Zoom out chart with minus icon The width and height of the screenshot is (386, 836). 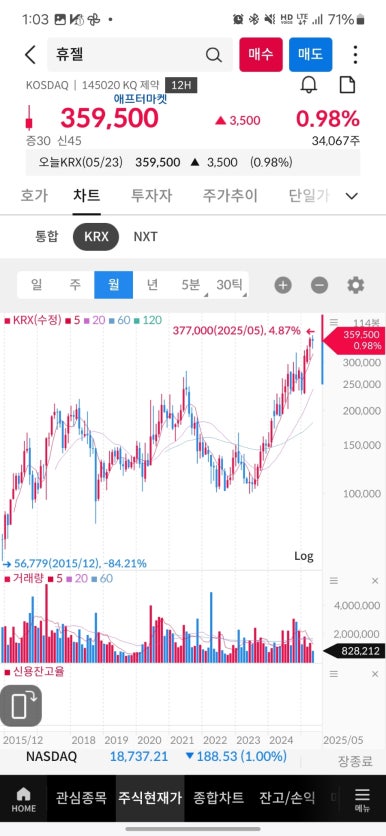click(319, 285)
